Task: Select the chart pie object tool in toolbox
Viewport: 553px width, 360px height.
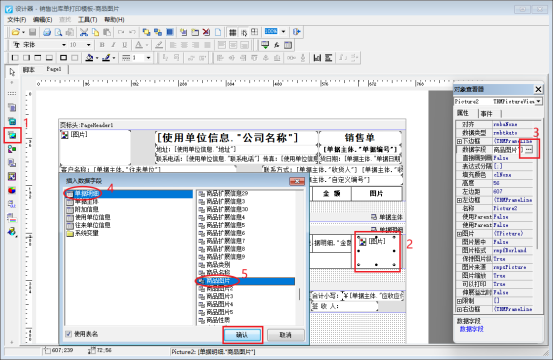Action: click(12, 190)
